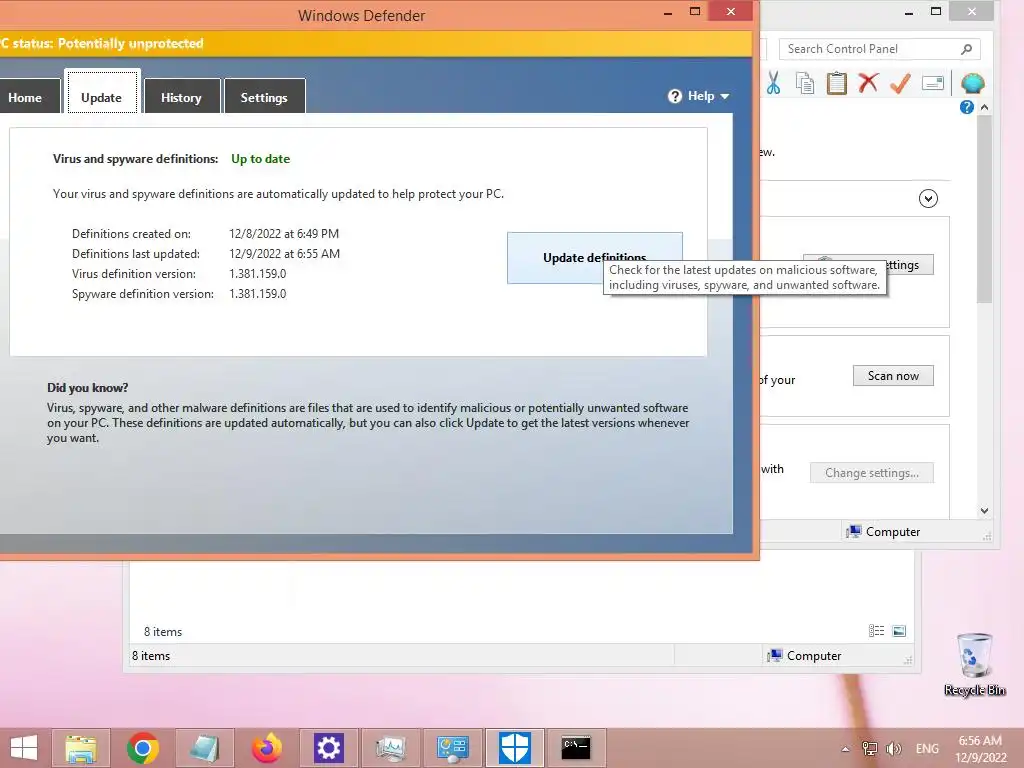The image size is (1024, 768).
Task: Open the Command Prompt taskbar icon
Action: pos(576,748)
